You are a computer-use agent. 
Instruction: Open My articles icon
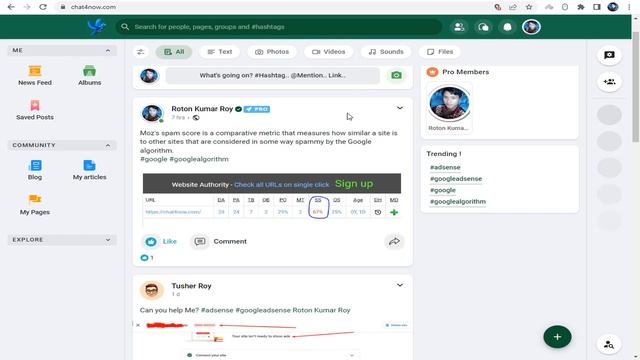click(x=89, y=165)
